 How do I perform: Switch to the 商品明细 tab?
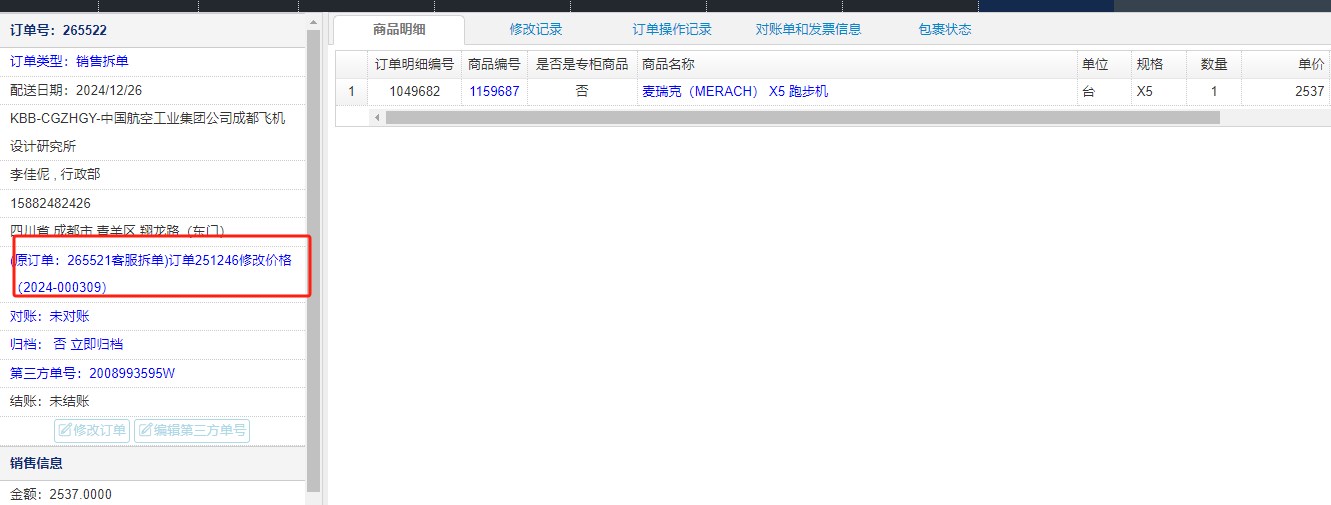click(398, 29)
